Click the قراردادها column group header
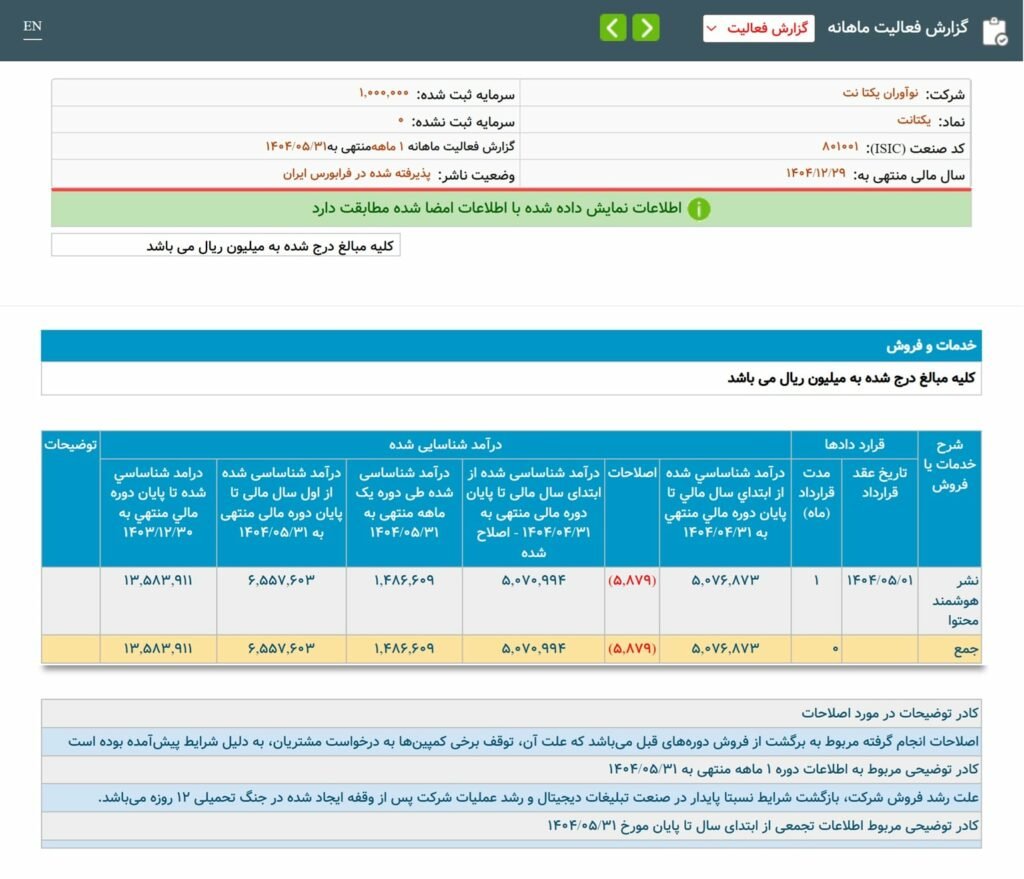Screen dimensions: 1024x879 click(854, 444)
